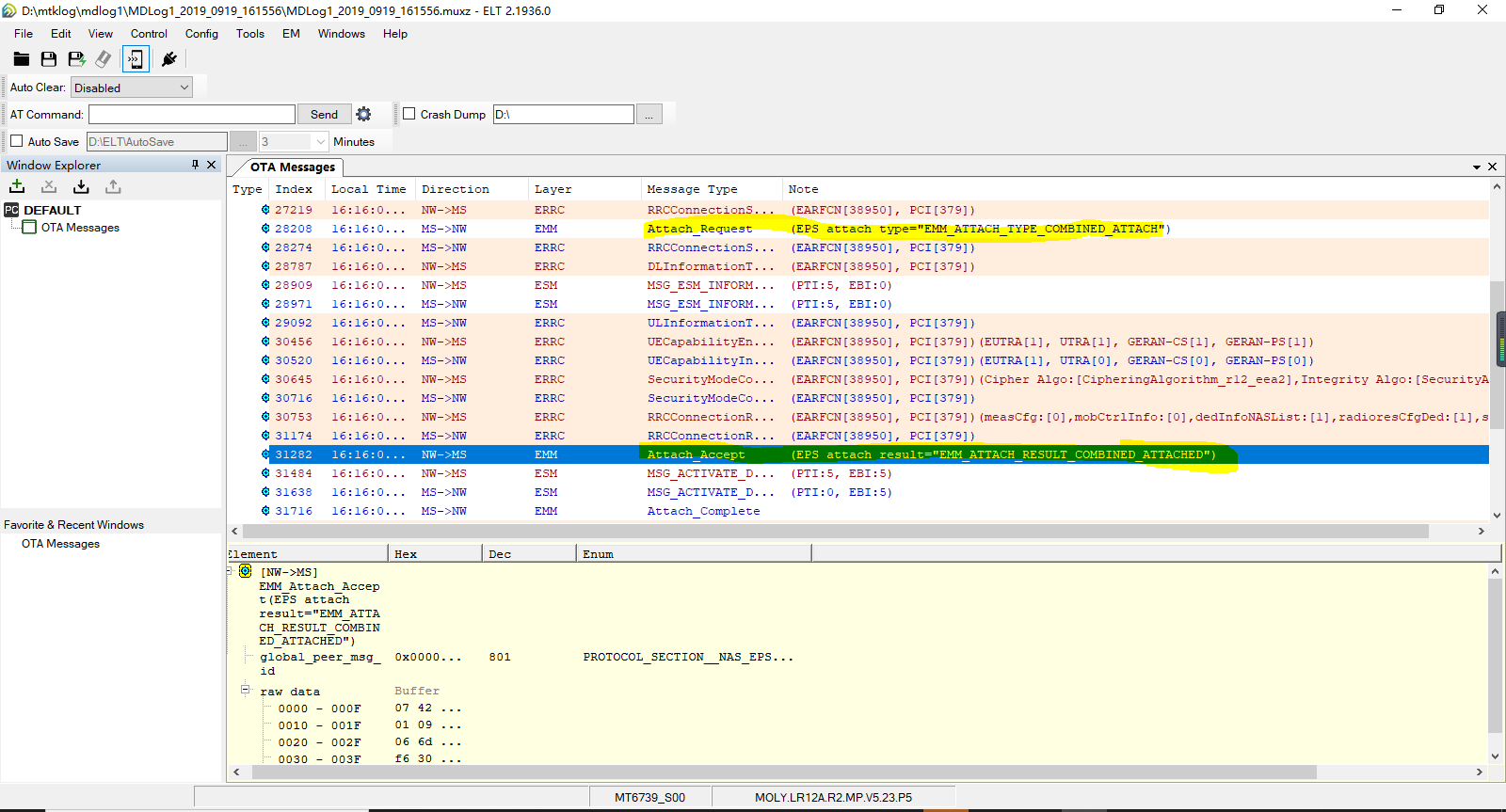Select row 28909 MSG_ESM_INFORM message
The height and width of the screenshot is (812, 1506).
click(x=858, y=285)
